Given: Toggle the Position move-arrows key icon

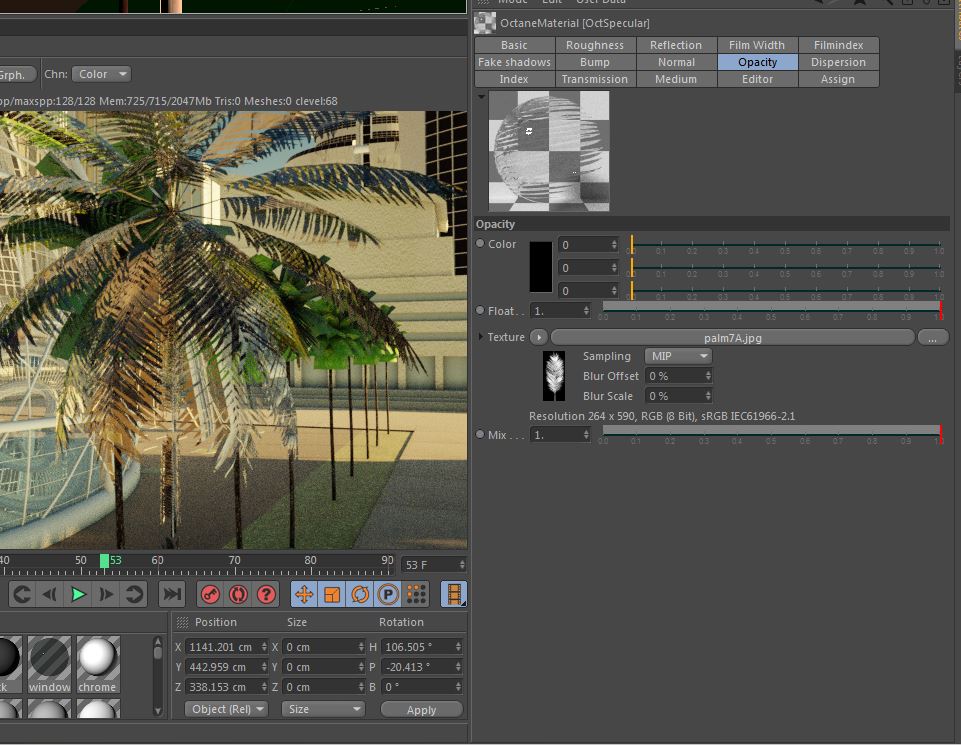Looking at the screenshot, I should (304, 594).
